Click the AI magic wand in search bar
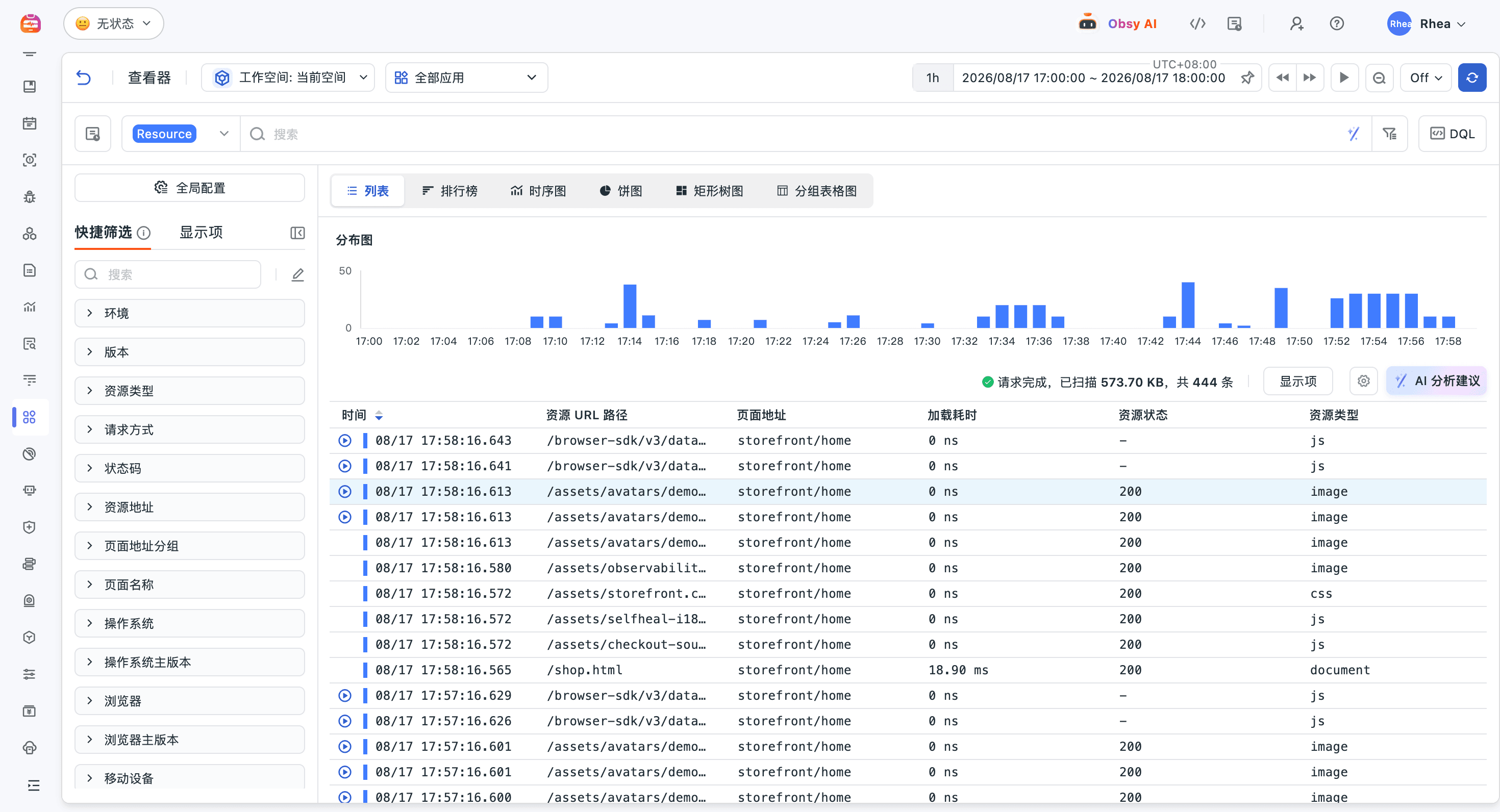The height and width of the screenshot is (812, 1500). [x=1353, y=134]
